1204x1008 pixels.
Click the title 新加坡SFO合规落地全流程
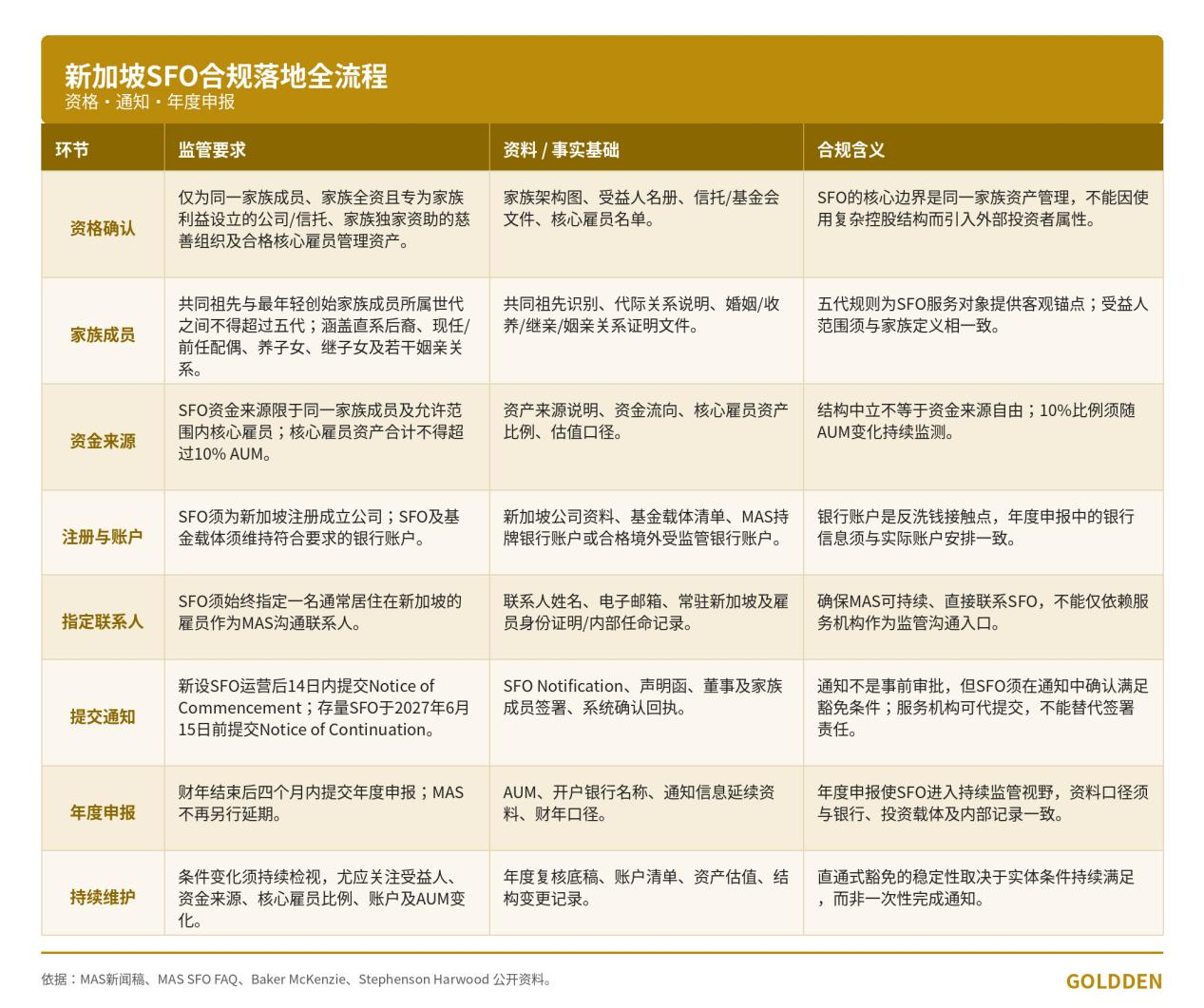[226, 75]
